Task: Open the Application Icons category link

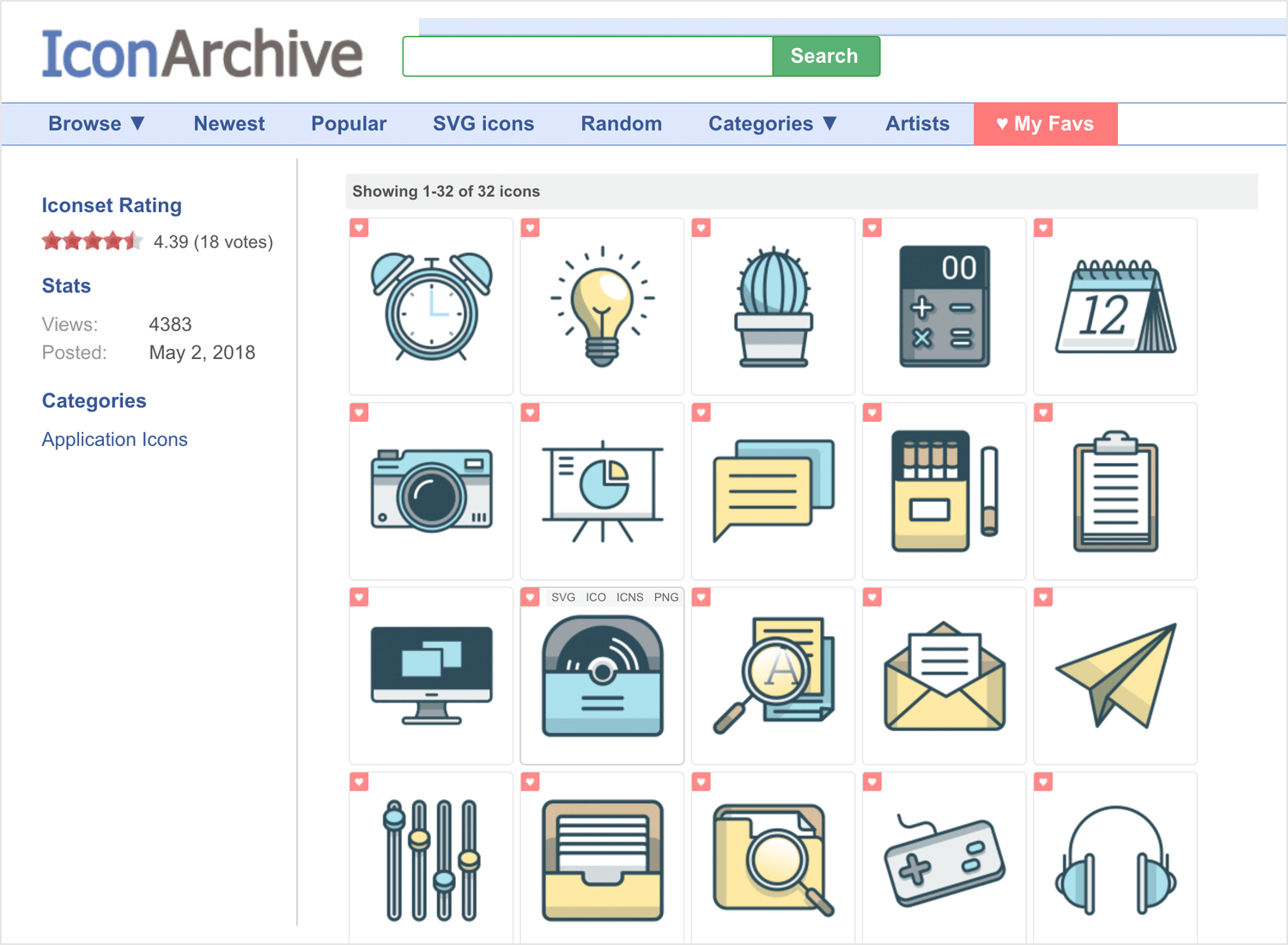Action: (114, 439)
